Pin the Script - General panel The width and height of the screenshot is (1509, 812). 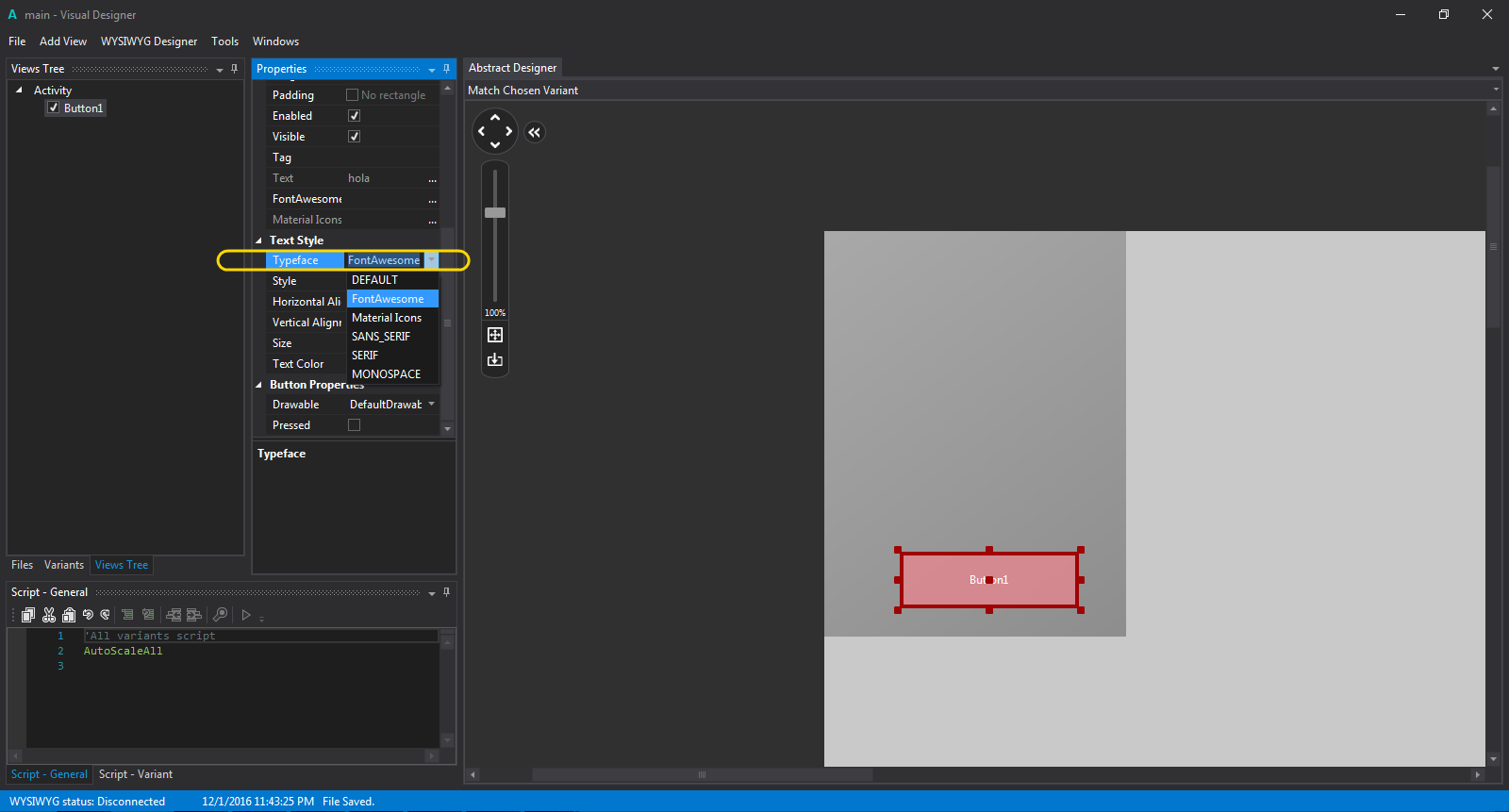click(x=447, y=592)
